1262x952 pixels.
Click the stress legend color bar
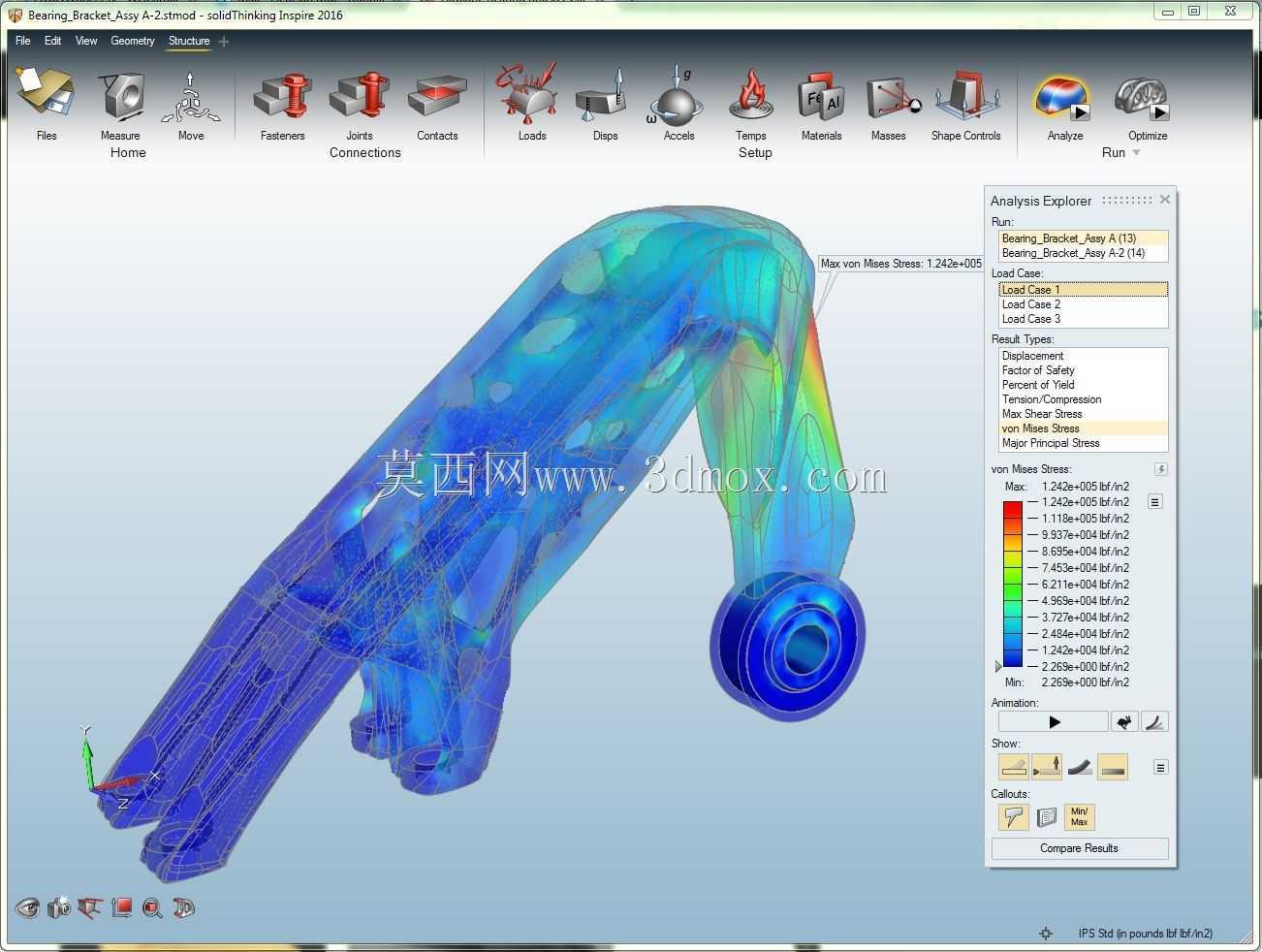point(1012,584)
